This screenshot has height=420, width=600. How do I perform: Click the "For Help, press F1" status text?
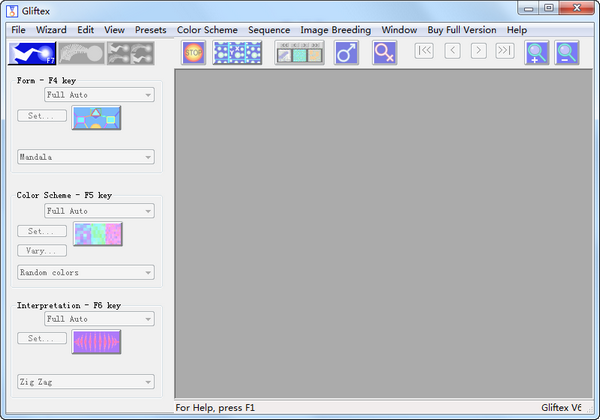(x=215, y=408)
